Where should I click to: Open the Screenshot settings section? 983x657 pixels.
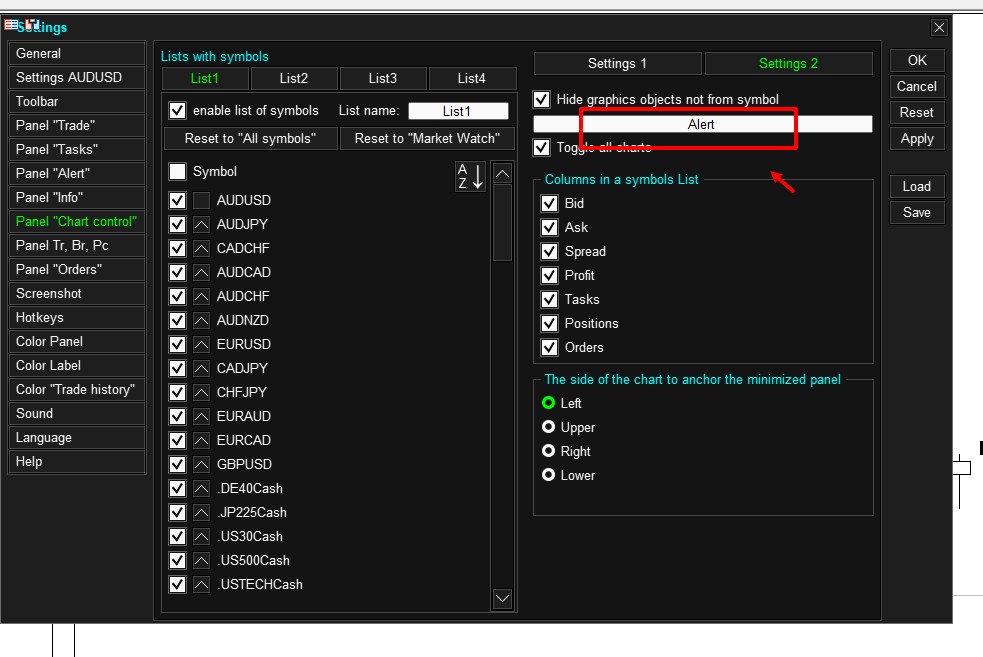(x=76, y=294)
